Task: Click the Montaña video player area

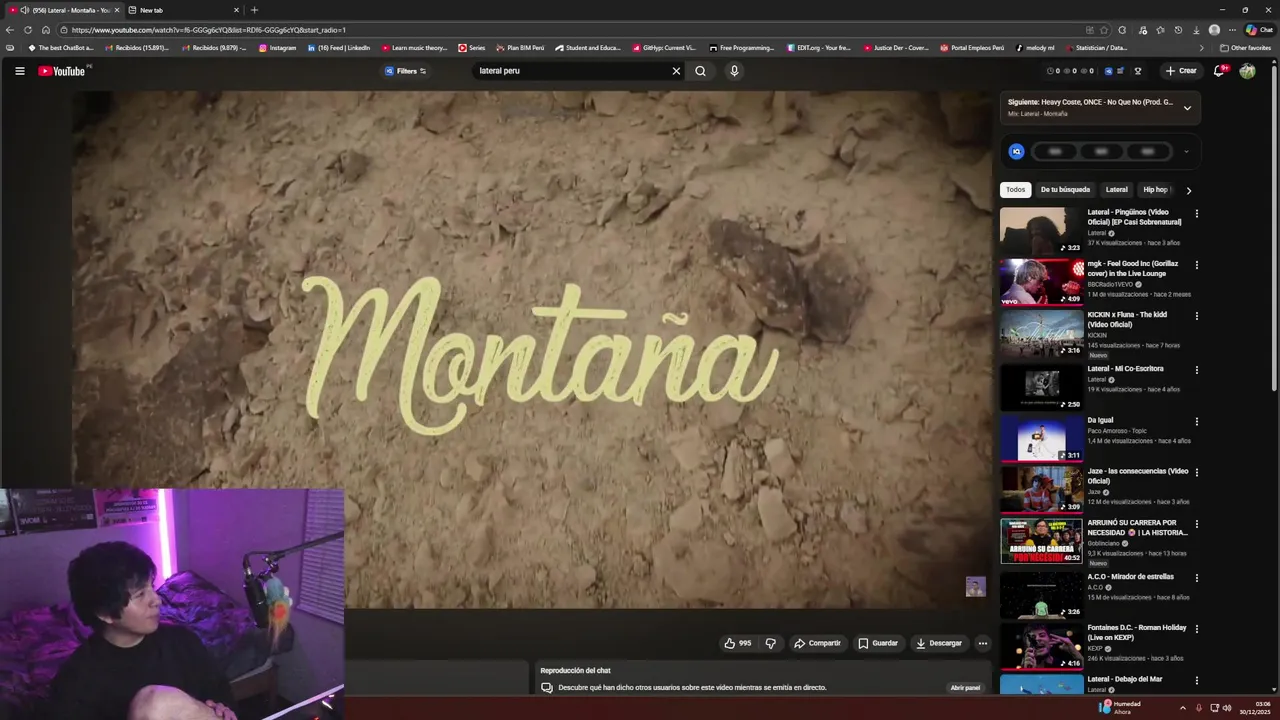Action: (x=531, y=350)
